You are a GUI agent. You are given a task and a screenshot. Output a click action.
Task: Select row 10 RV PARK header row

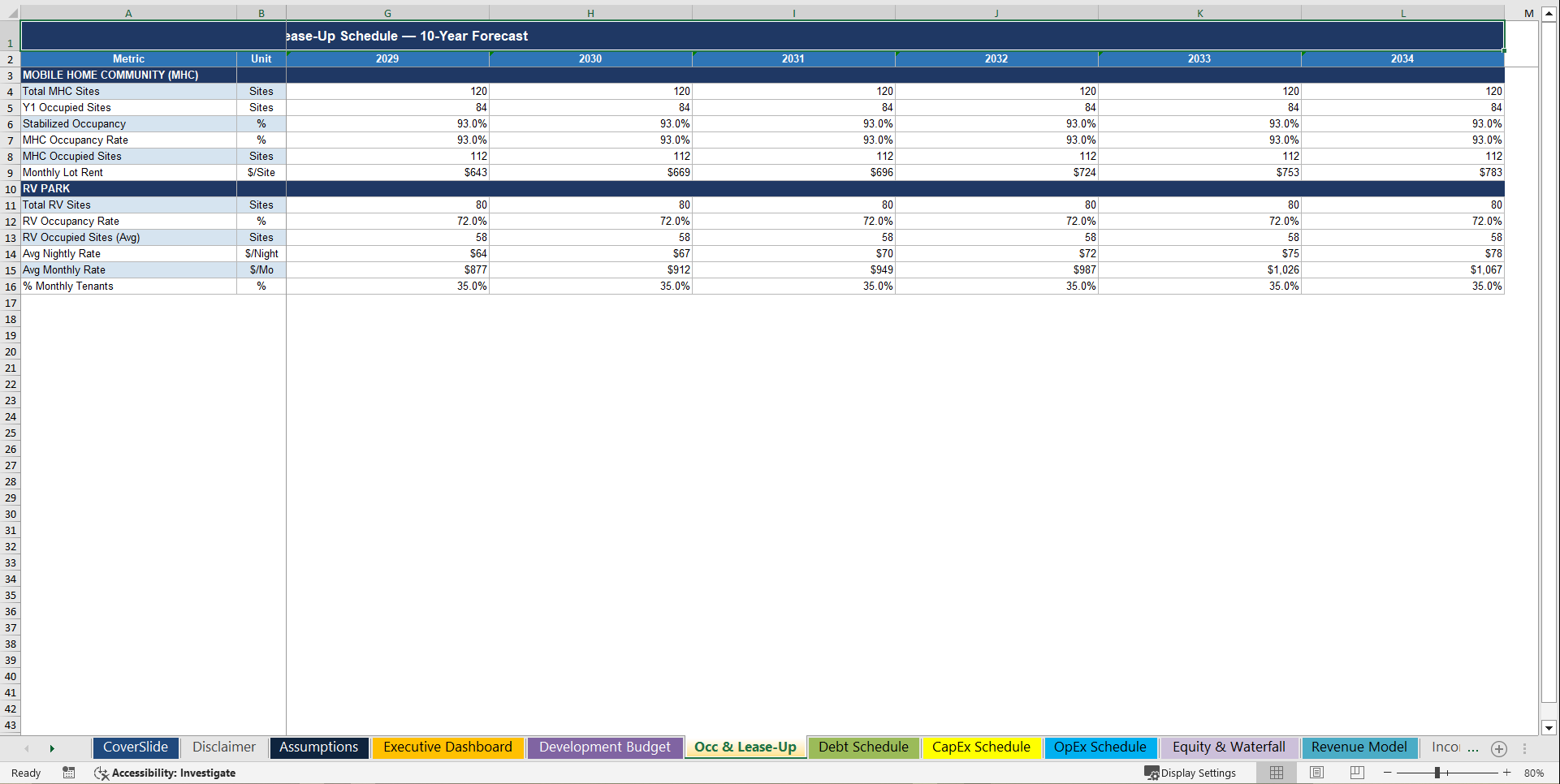[11, 188]
